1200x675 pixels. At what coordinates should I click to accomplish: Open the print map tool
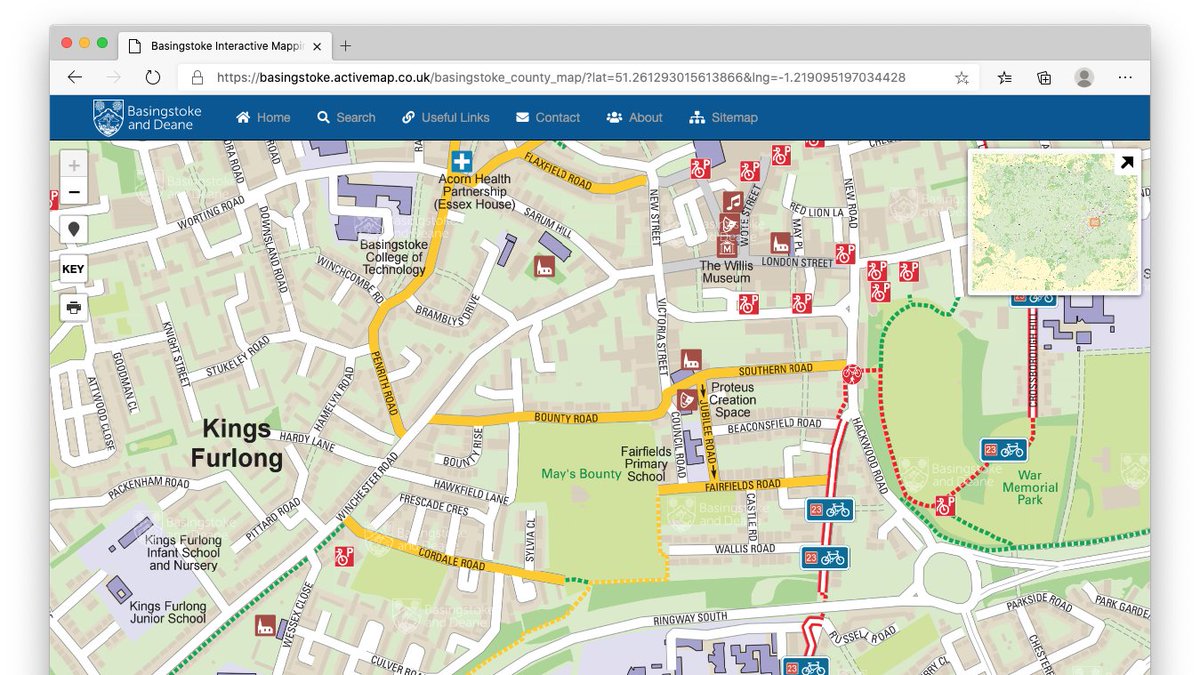point(74,307)
